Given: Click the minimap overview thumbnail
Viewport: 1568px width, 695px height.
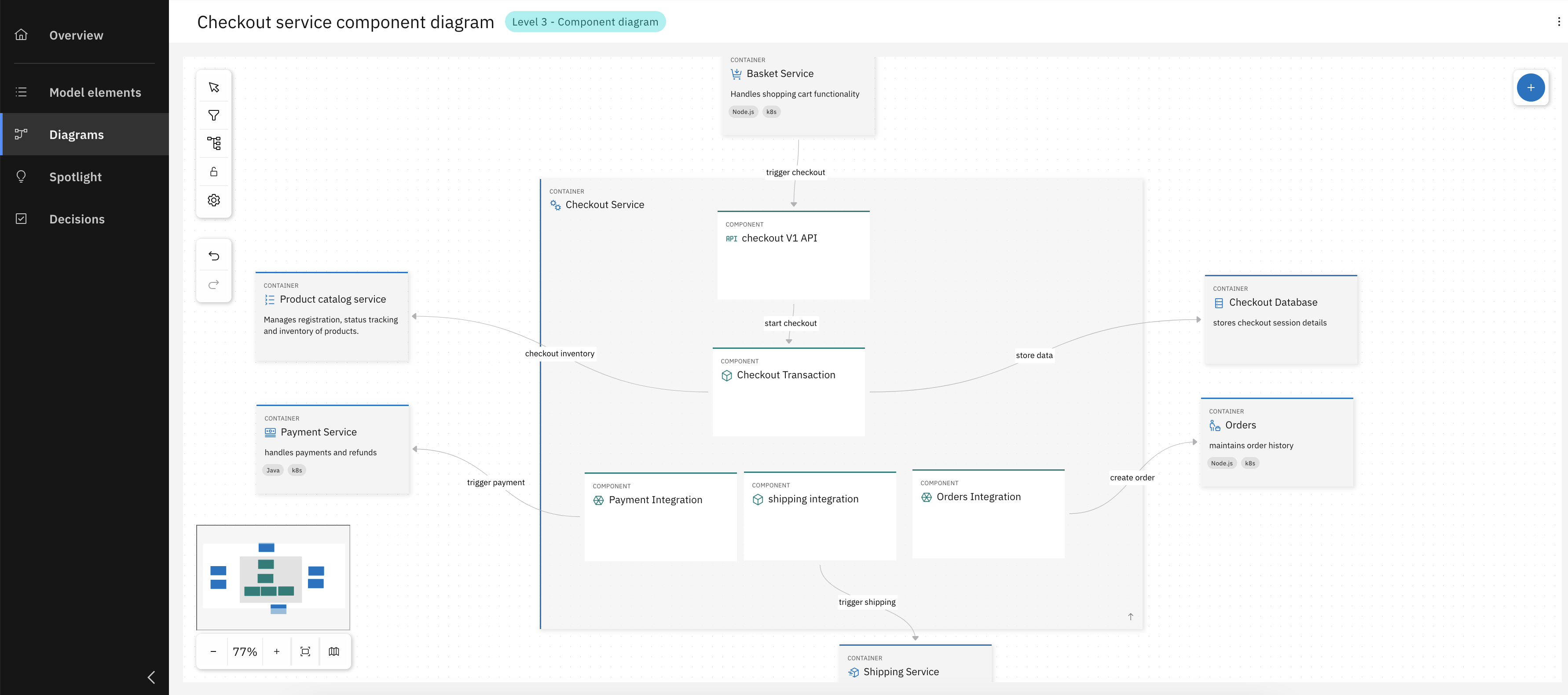Looking at the screenshot, I should point(273,577).
